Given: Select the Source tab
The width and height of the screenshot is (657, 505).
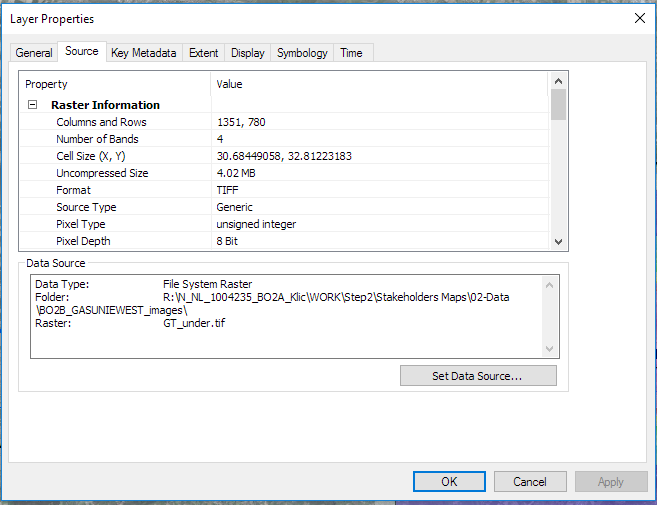Looking at the screenshot, I should (x=82, y=51).
